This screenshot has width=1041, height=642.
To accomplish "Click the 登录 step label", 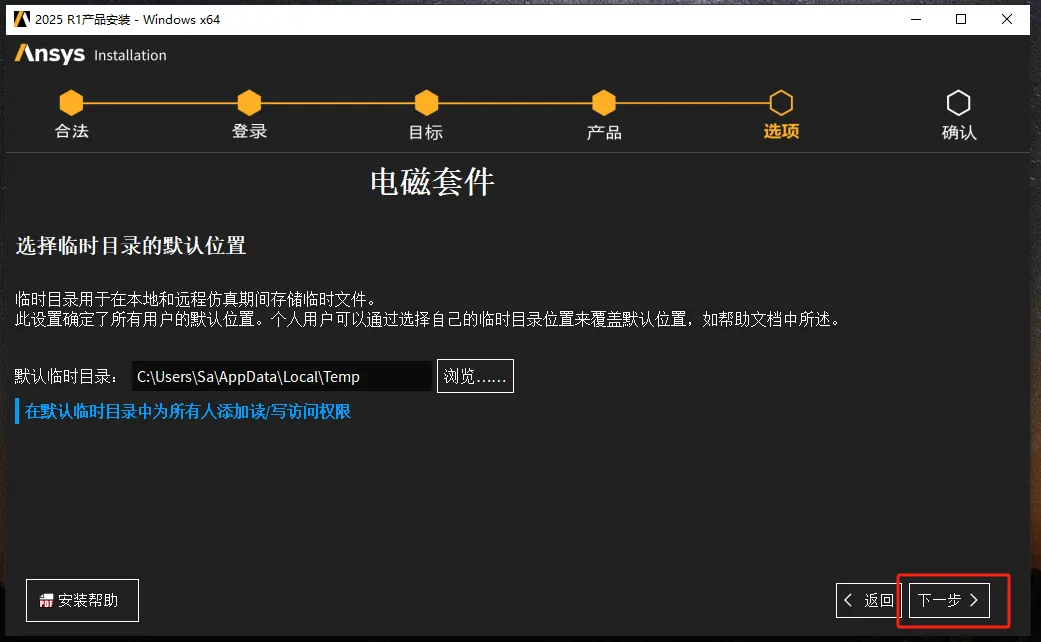I will tap(250, 131).
